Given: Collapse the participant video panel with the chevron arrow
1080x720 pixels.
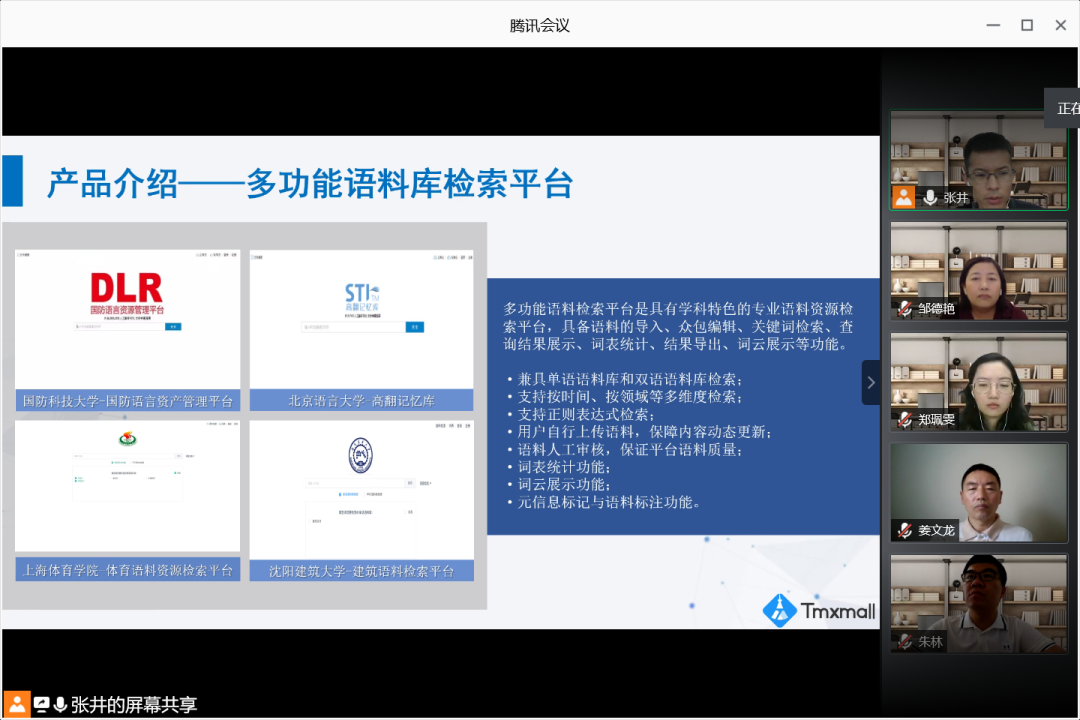Looking at the screenshot, I should [x=870, y=382].
